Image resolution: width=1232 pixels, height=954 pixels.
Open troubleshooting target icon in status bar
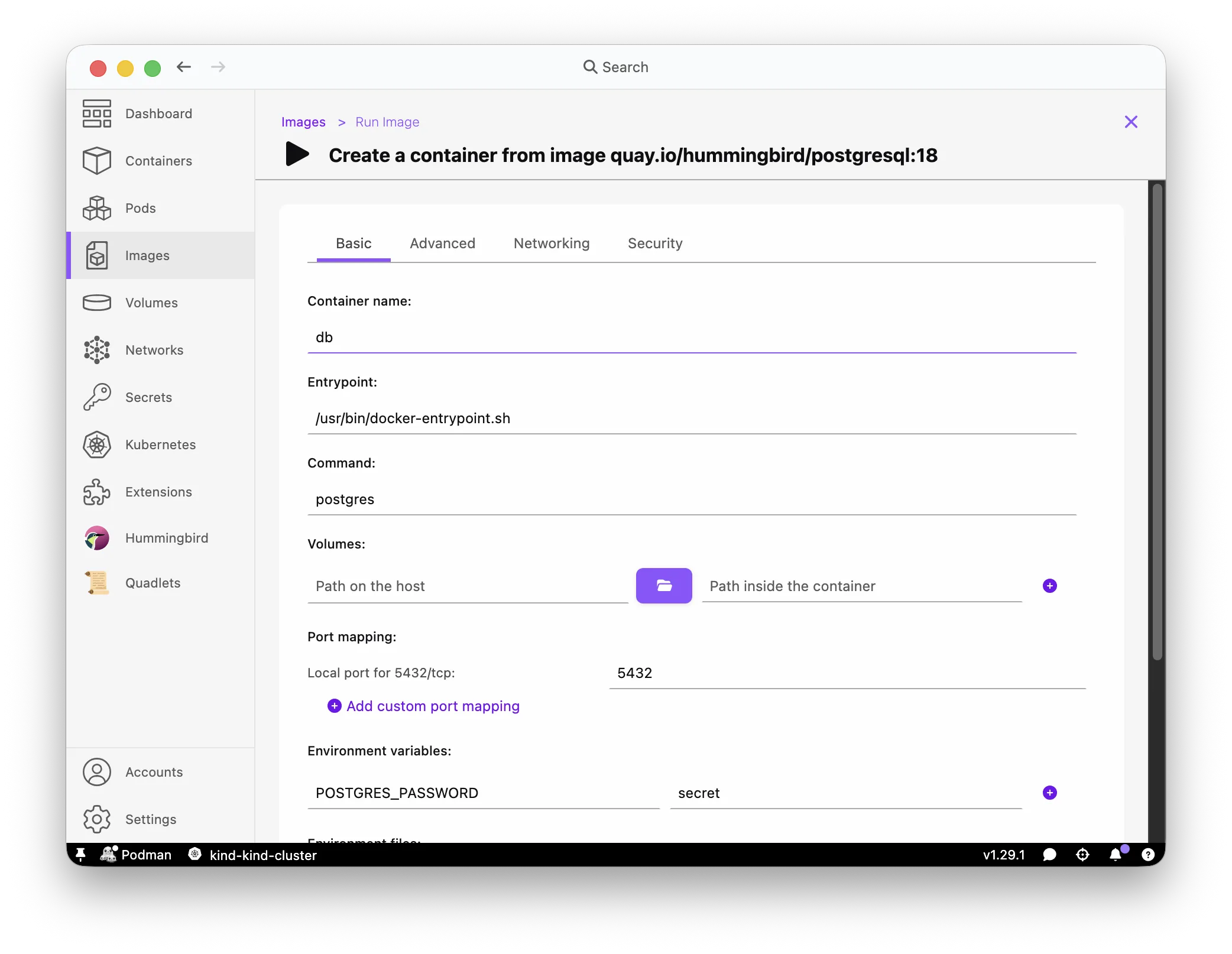click(1082, 855)
